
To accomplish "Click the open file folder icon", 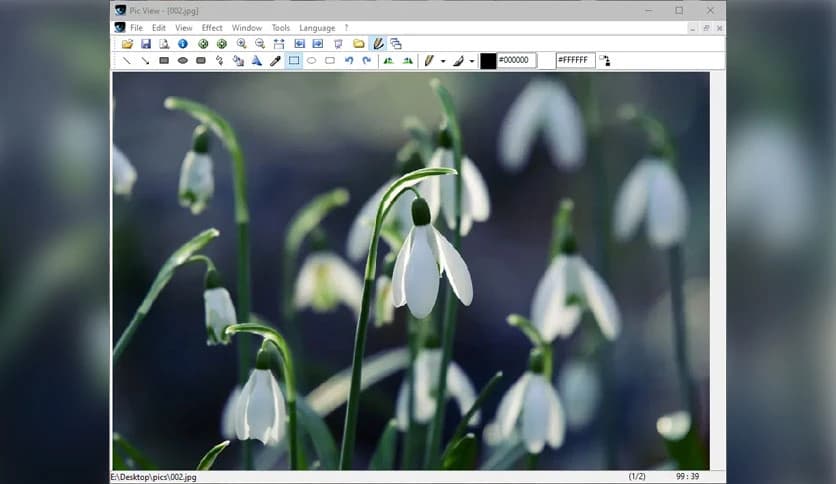I will pos(127,44).
